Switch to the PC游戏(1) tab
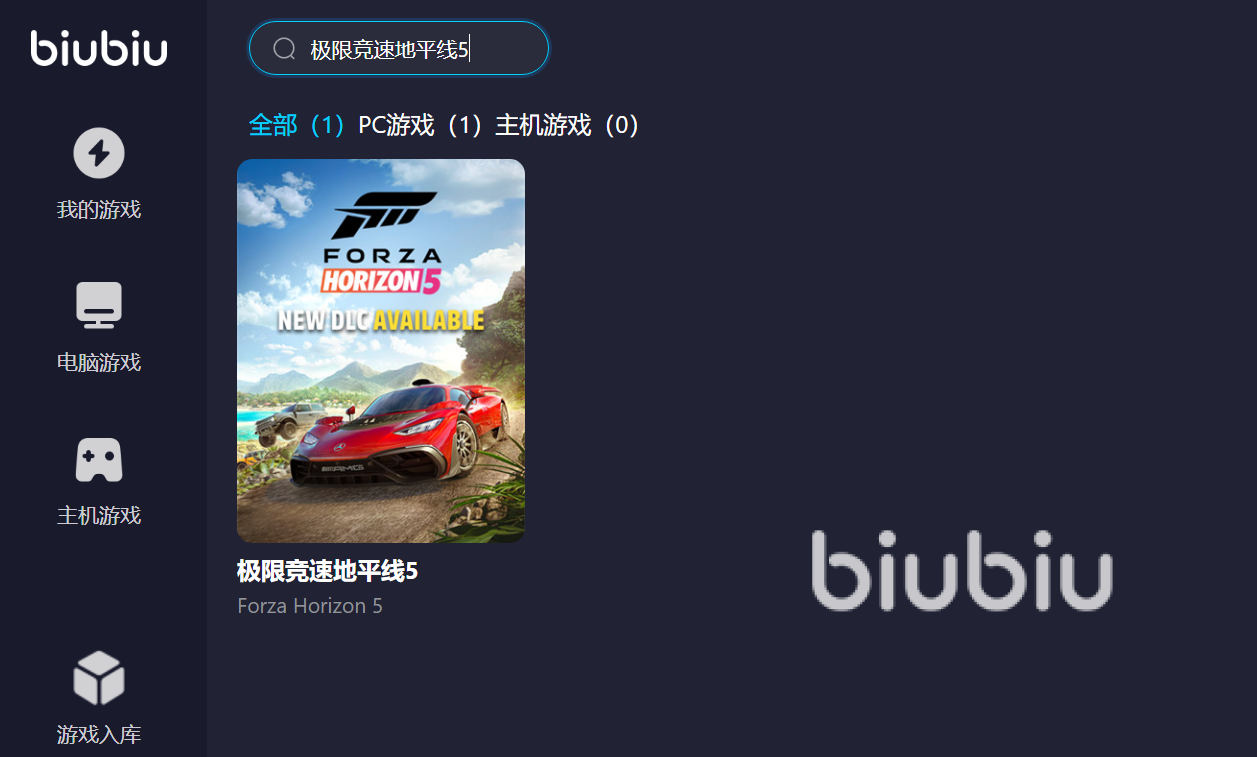The image size is (1257, 757). click(420, 125)
